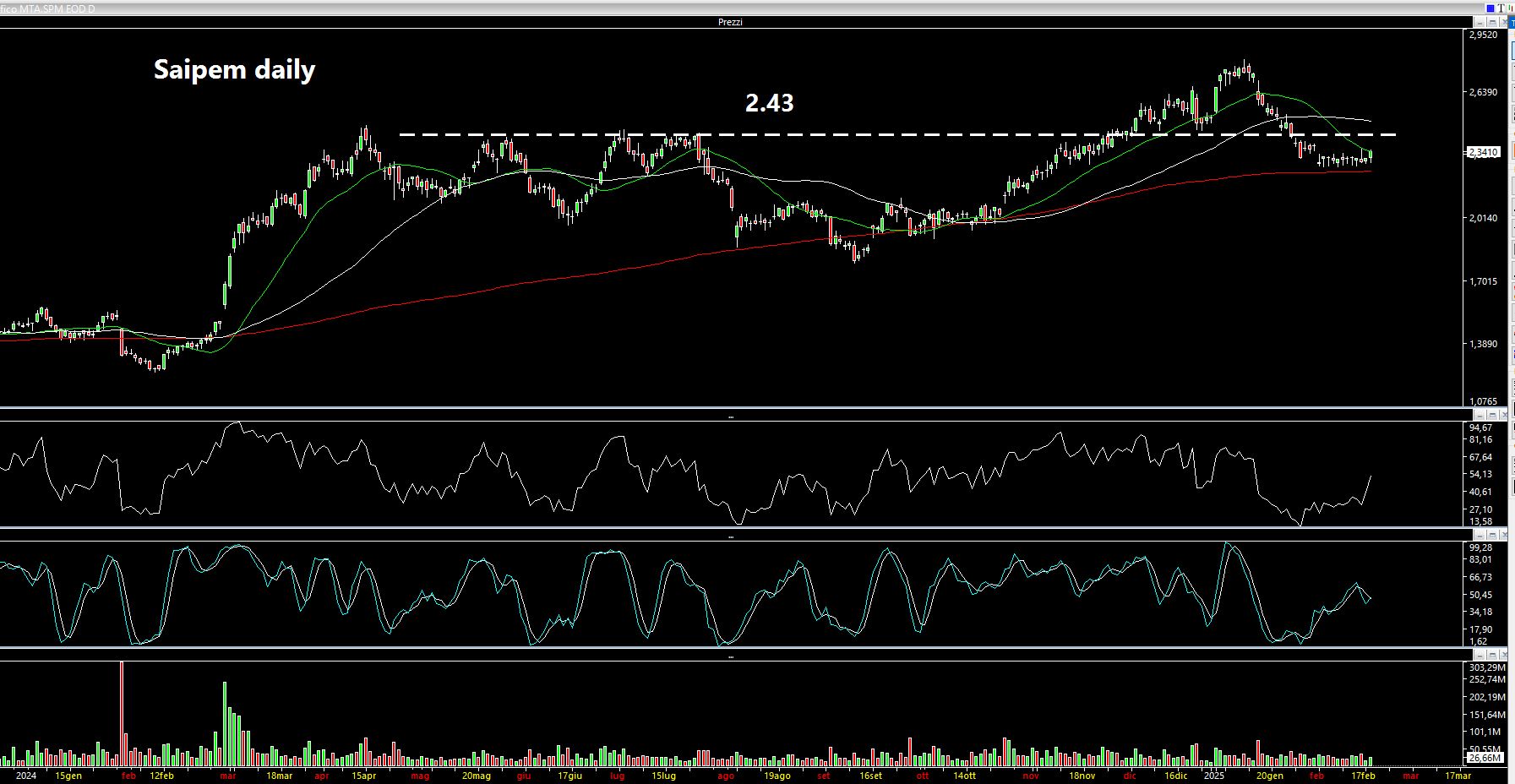Click the 50,45 stochastic scale value
1515x784 pixels.
(1481, 595)
